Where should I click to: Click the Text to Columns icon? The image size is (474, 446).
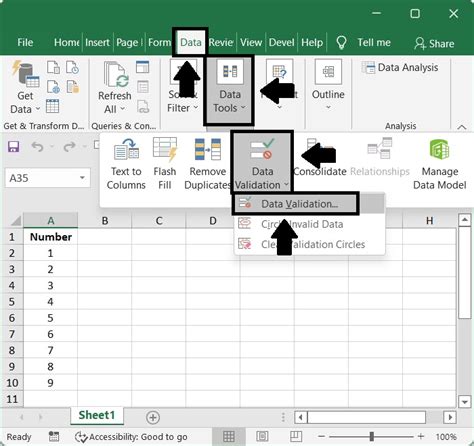(126, 149)
